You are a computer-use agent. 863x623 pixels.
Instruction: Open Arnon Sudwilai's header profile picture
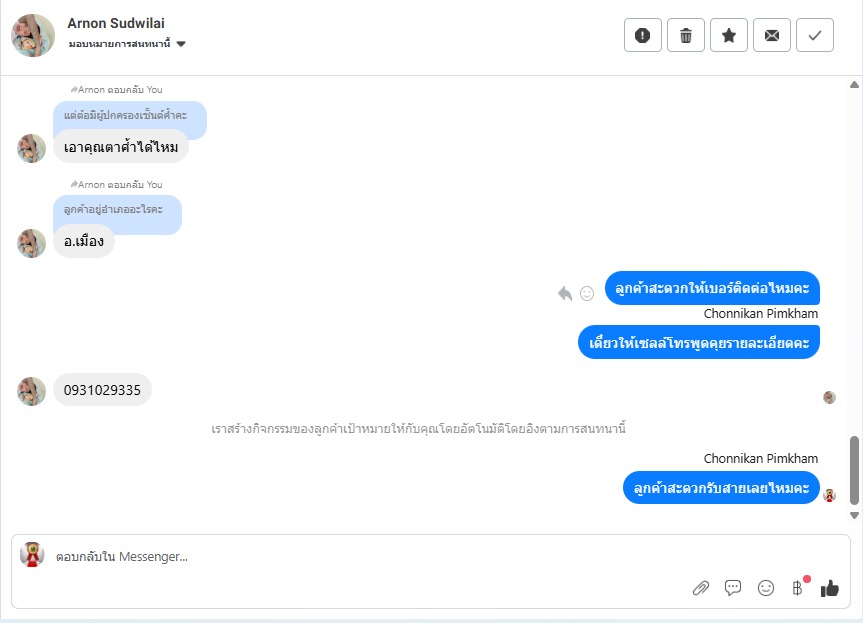[32, 36]
